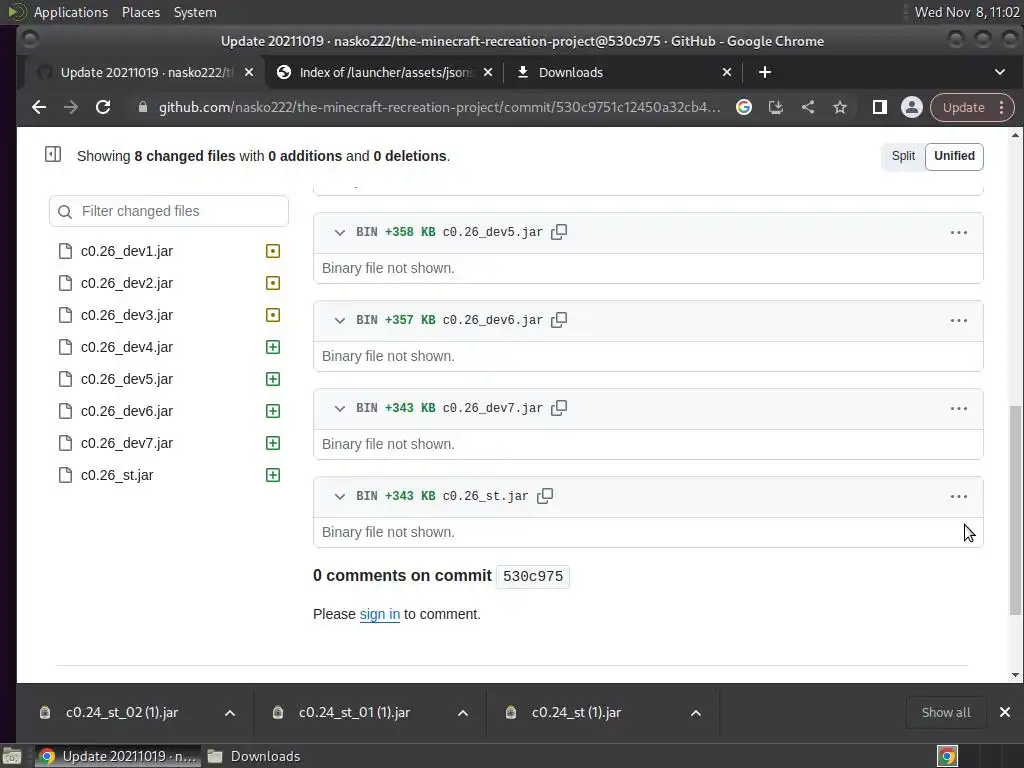Collapse the c0.26_st.jar diff

click(x=340, y=497)
